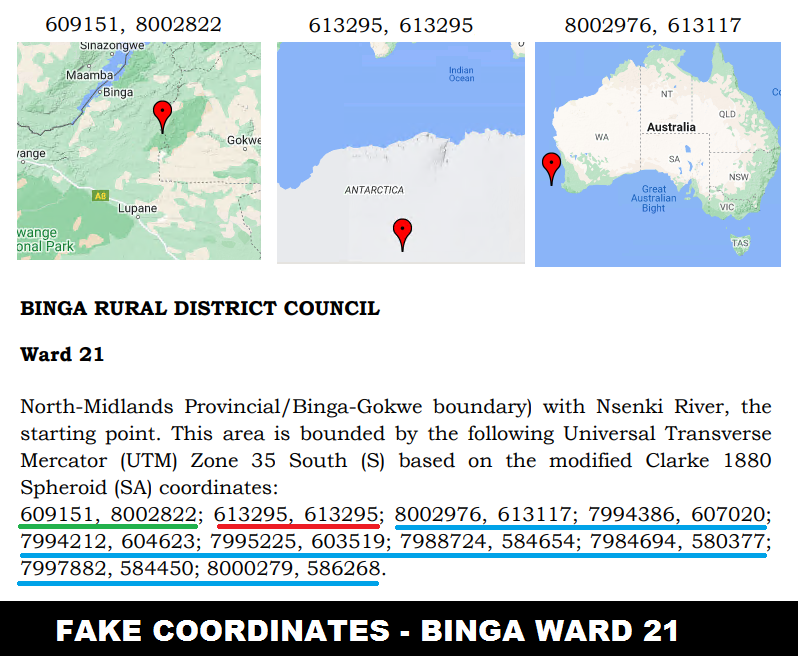Click coordinate '7994386, 607020'
Screen dimensions: 798x656
[x=677, y=515]
